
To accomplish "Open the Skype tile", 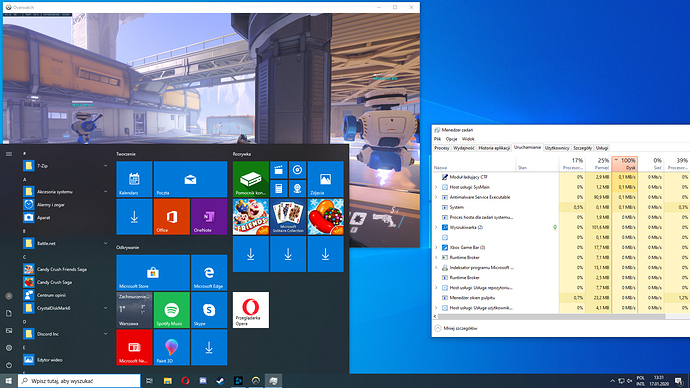I will 209,310.
